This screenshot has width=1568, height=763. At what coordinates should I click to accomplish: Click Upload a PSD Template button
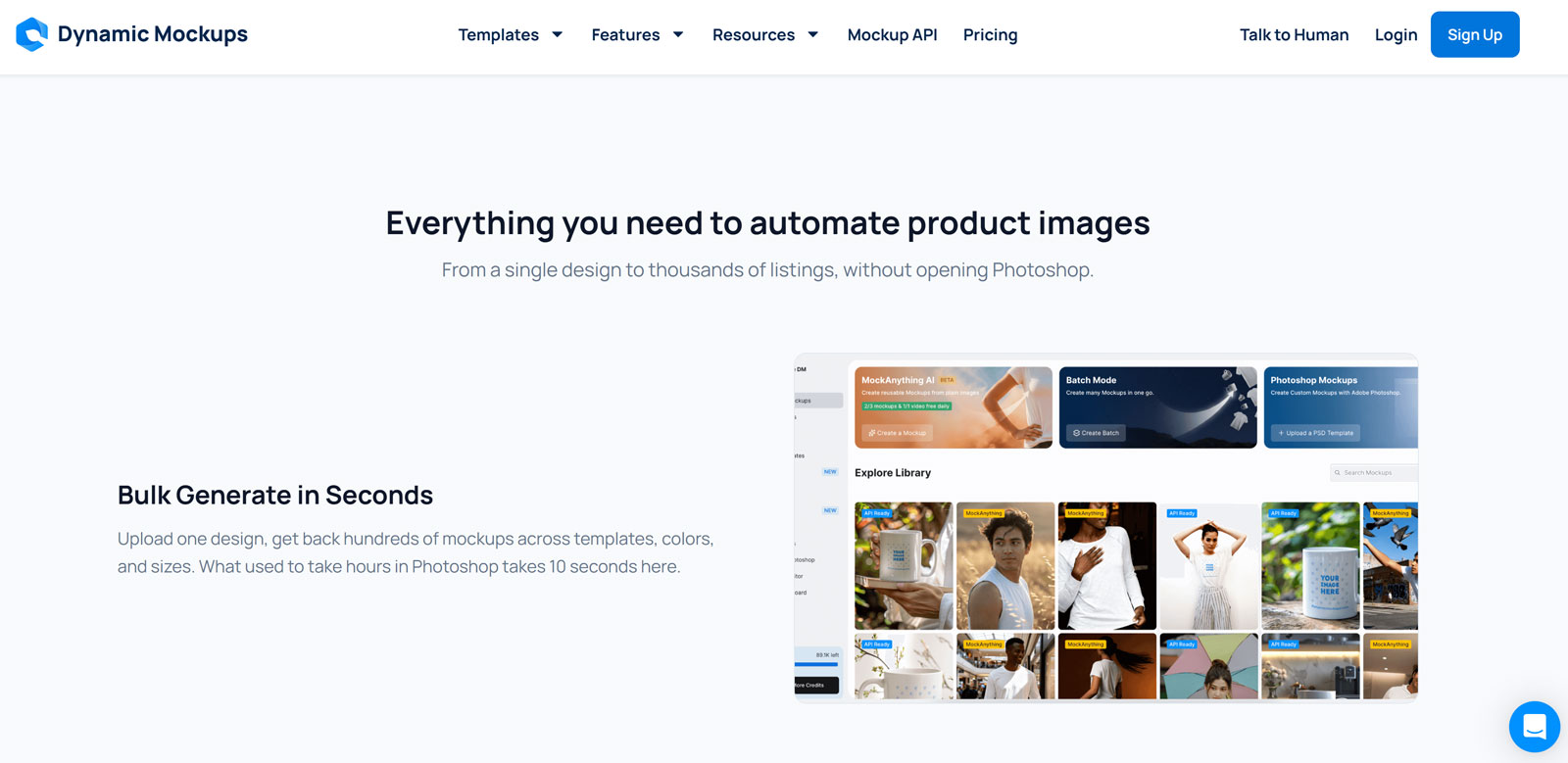tap(1315, 433)
